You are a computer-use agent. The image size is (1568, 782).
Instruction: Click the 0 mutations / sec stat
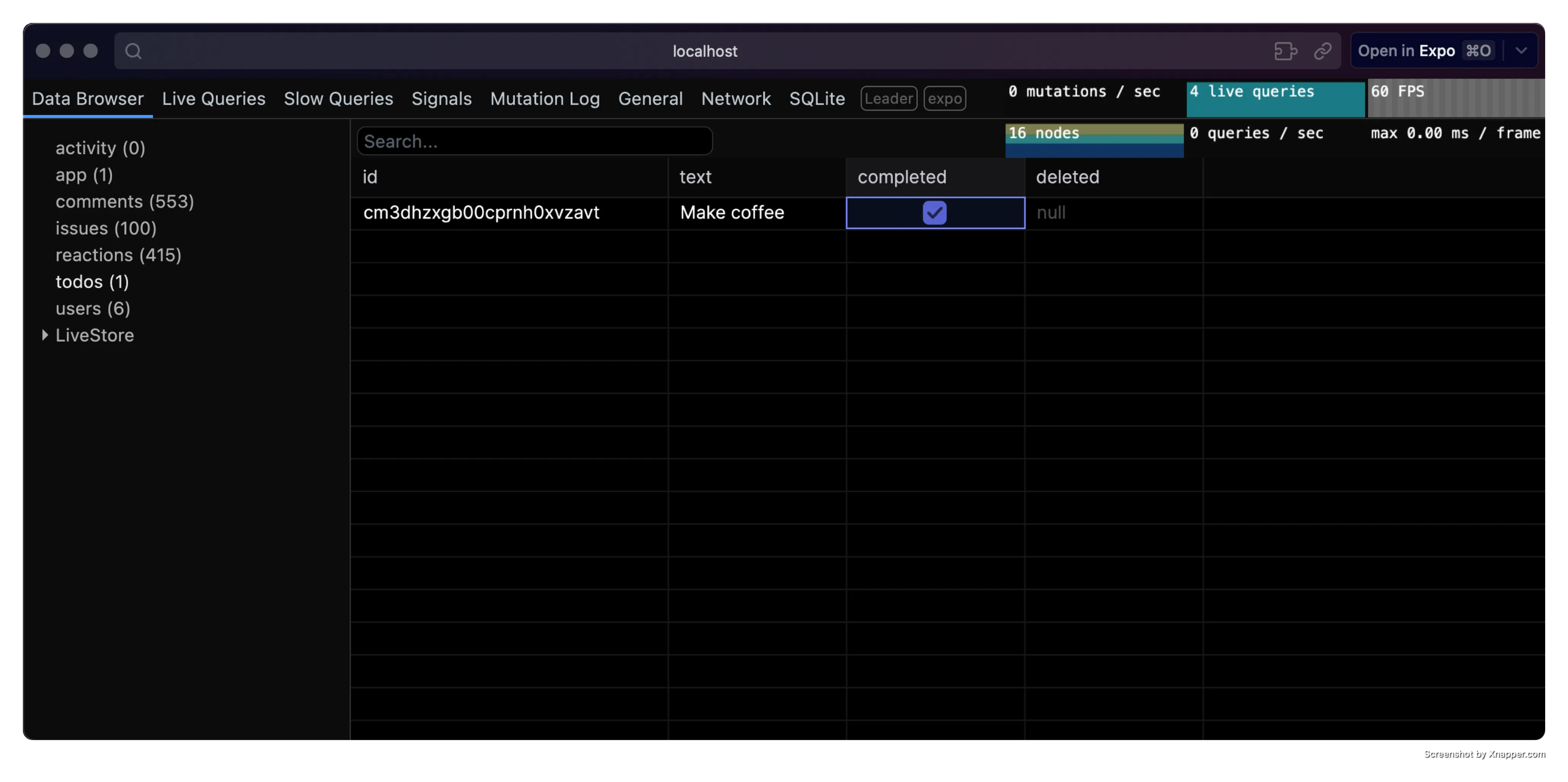point(1084,91)
